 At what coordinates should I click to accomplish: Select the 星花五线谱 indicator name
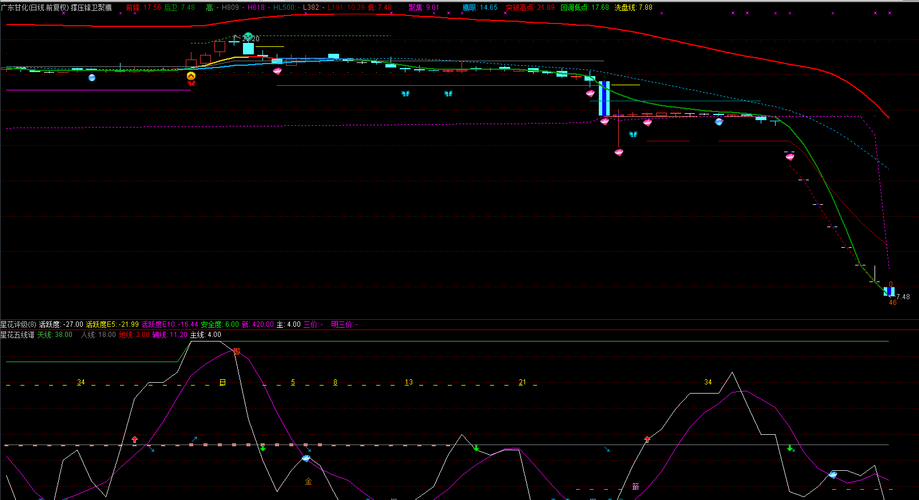point(17,335)
